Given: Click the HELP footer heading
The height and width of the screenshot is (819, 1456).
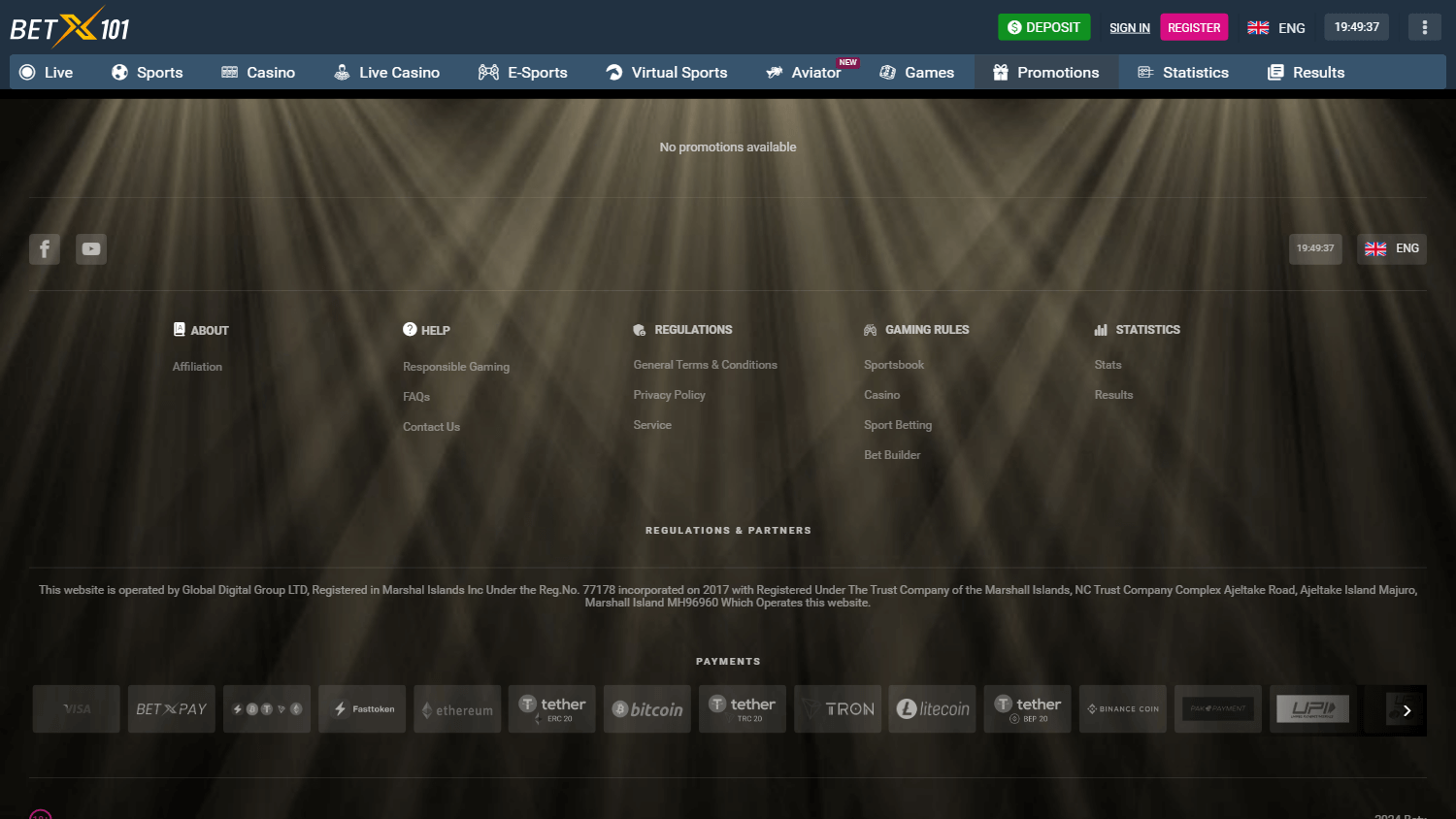Looking at the screenshot, I should (426, 330).
